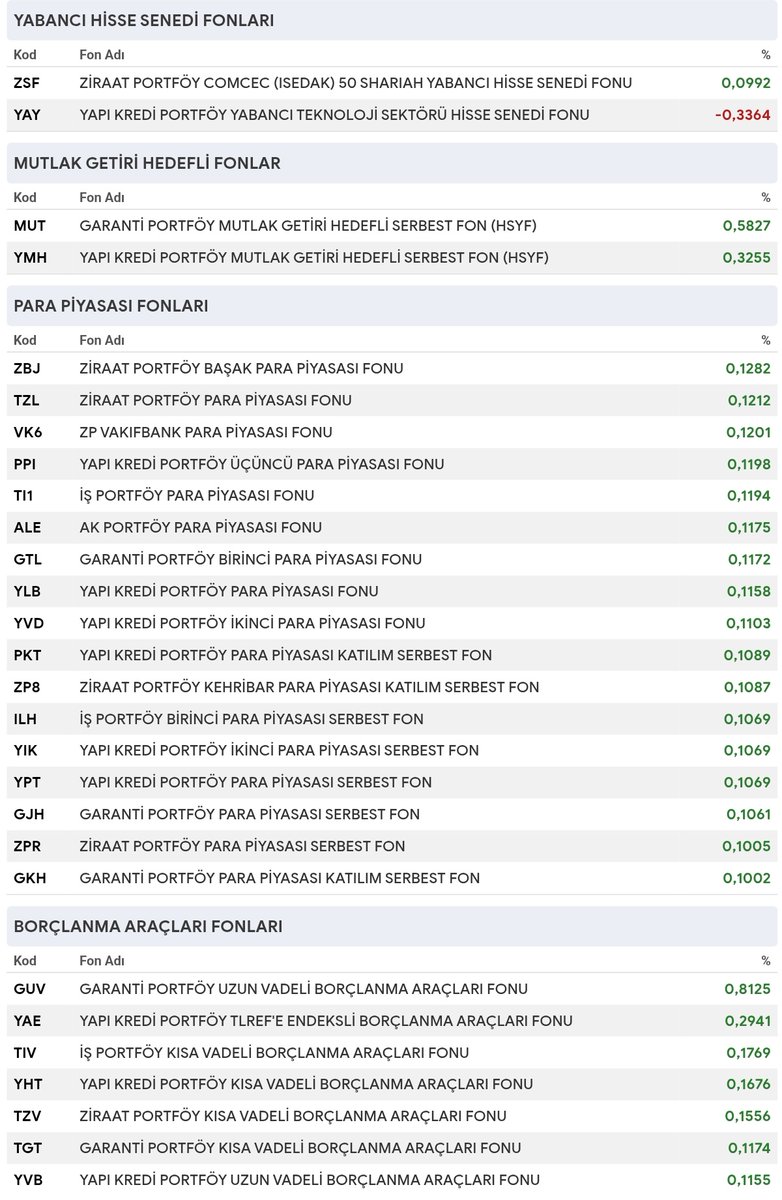Select fund code ZP8
Screen dimensions: 782x1200
pyautogui.click(x=27, y=688)
